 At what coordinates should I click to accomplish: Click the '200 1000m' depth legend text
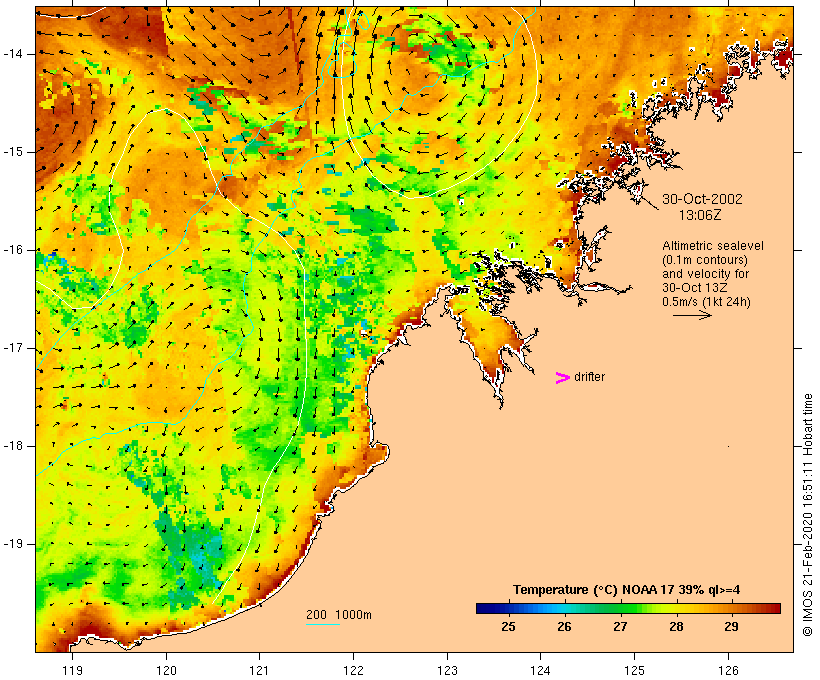(339, 615)
